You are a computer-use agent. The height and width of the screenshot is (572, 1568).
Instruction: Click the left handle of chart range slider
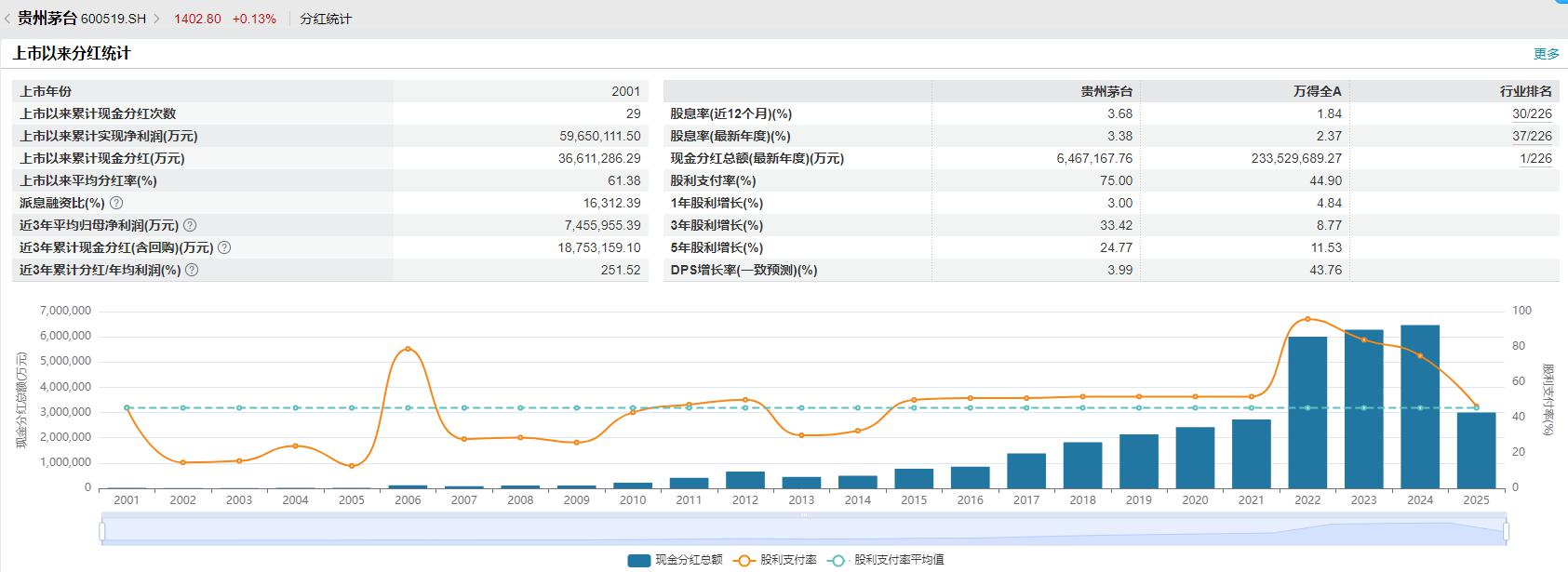tap(102, 531)
